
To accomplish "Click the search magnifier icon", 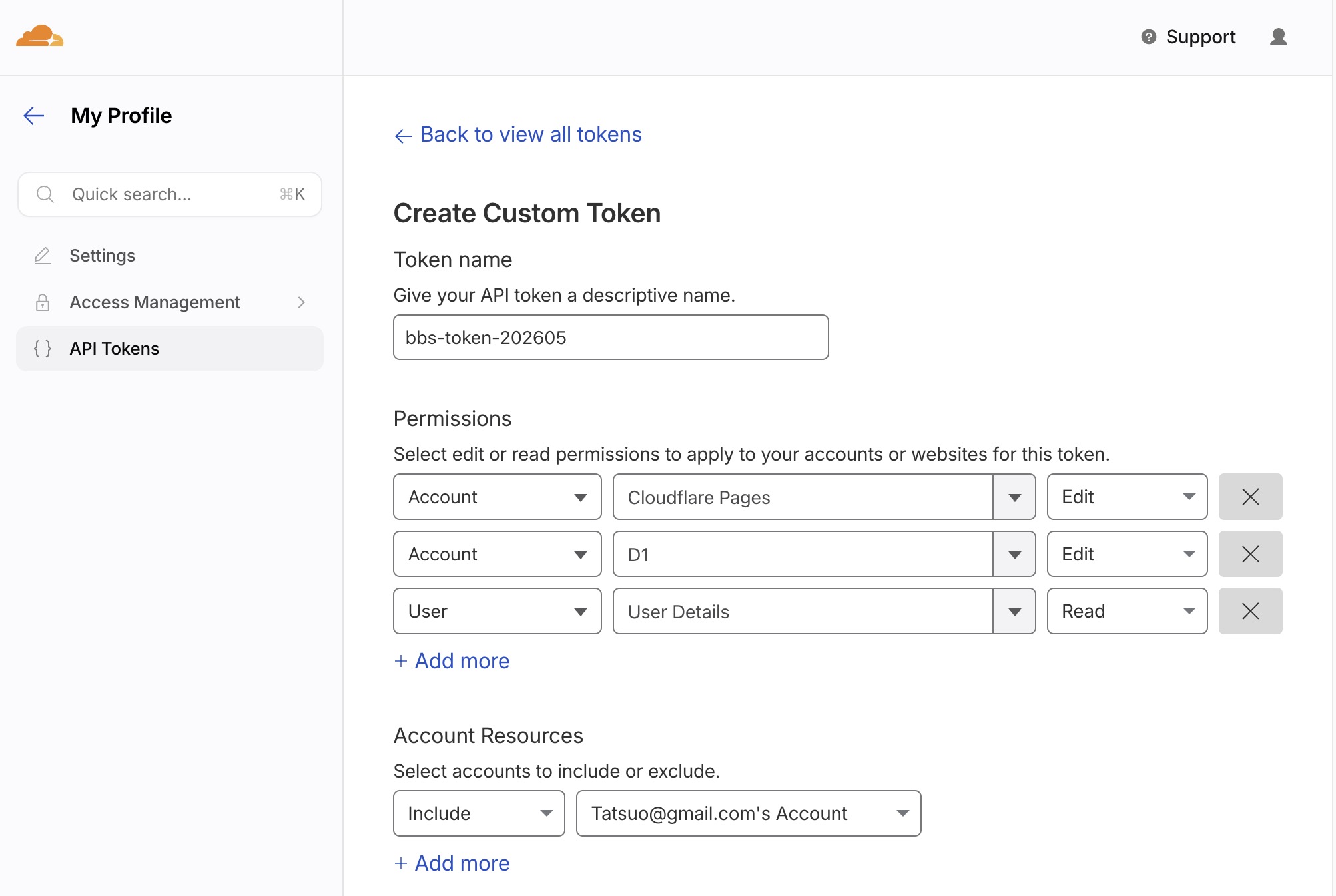I will coord(45,194).
